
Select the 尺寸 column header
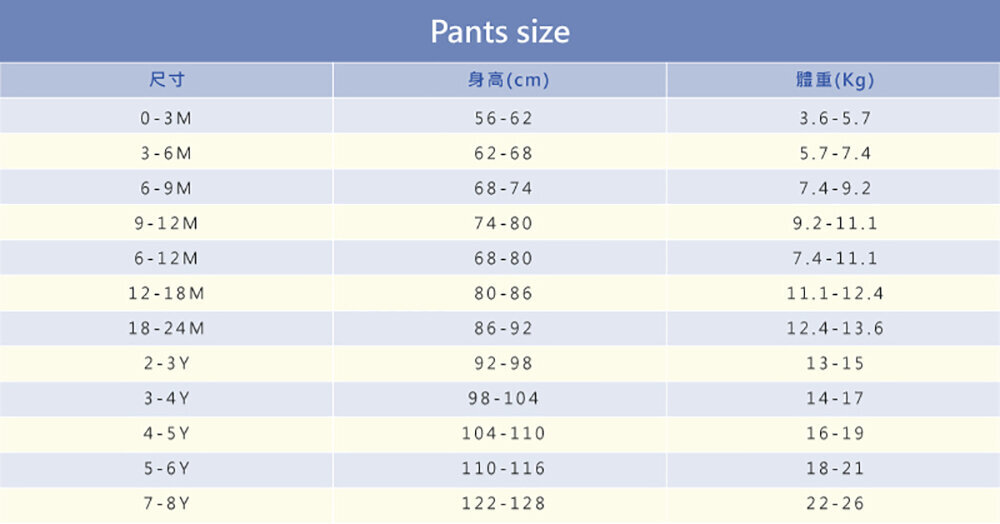(x=166, y=80)
